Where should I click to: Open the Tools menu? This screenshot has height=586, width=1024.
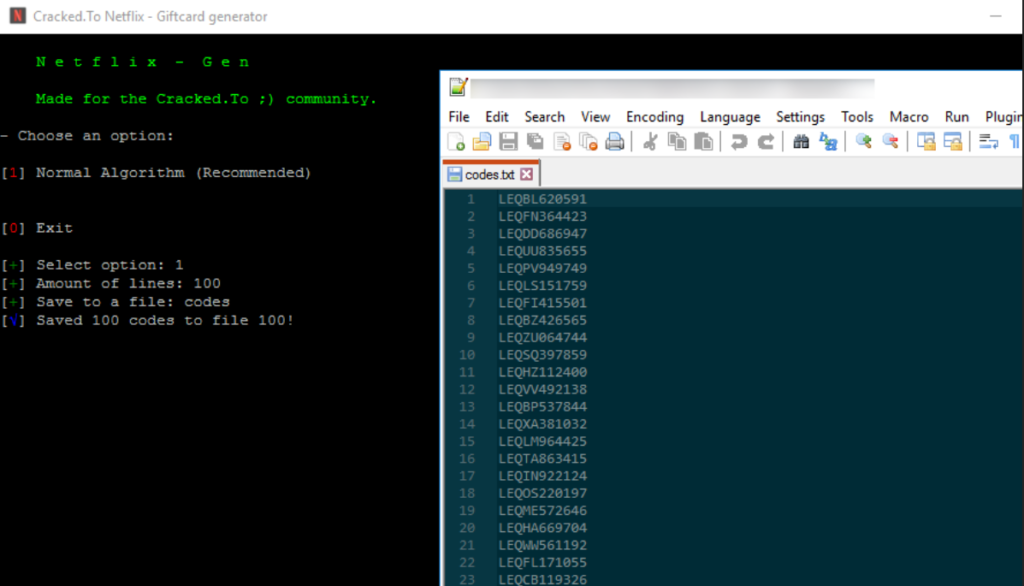point(857,117)
